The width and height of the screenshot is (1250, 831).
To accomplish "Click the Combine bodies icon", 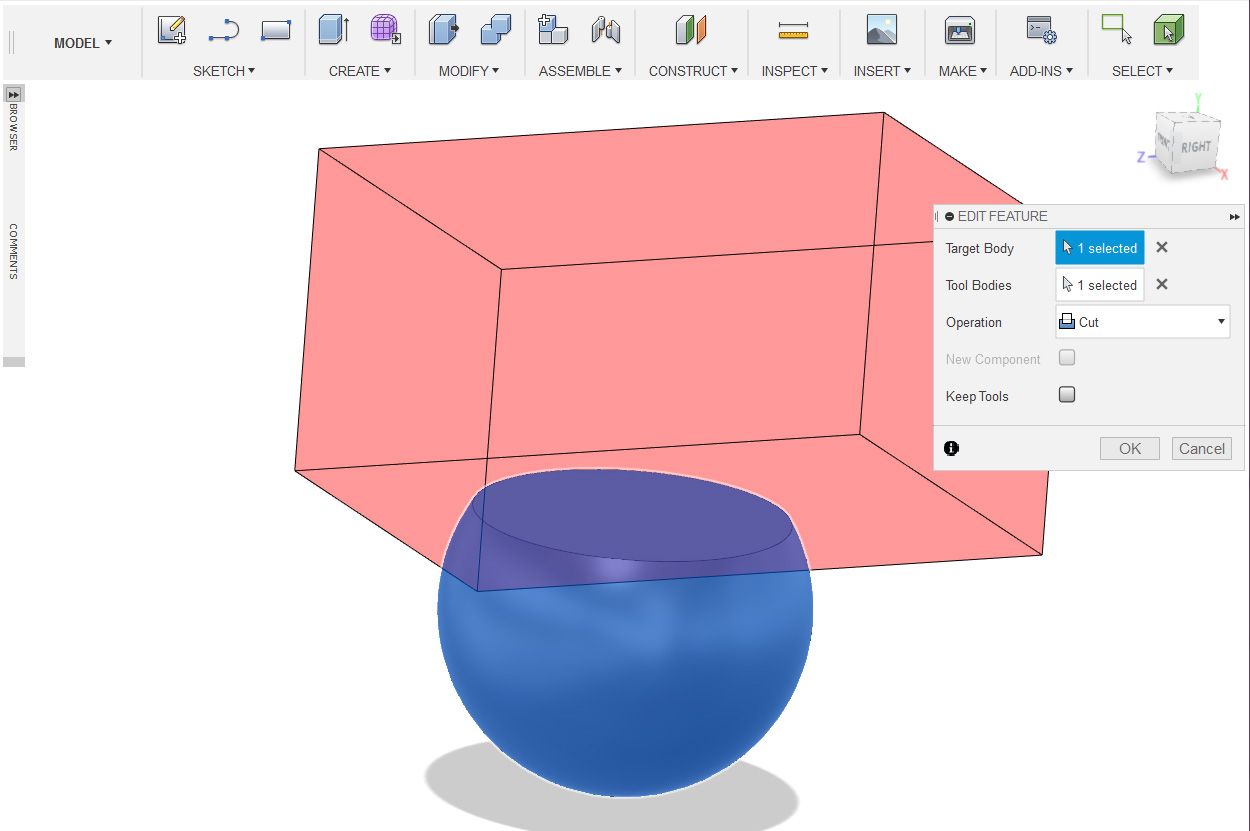I will [496, 30].
